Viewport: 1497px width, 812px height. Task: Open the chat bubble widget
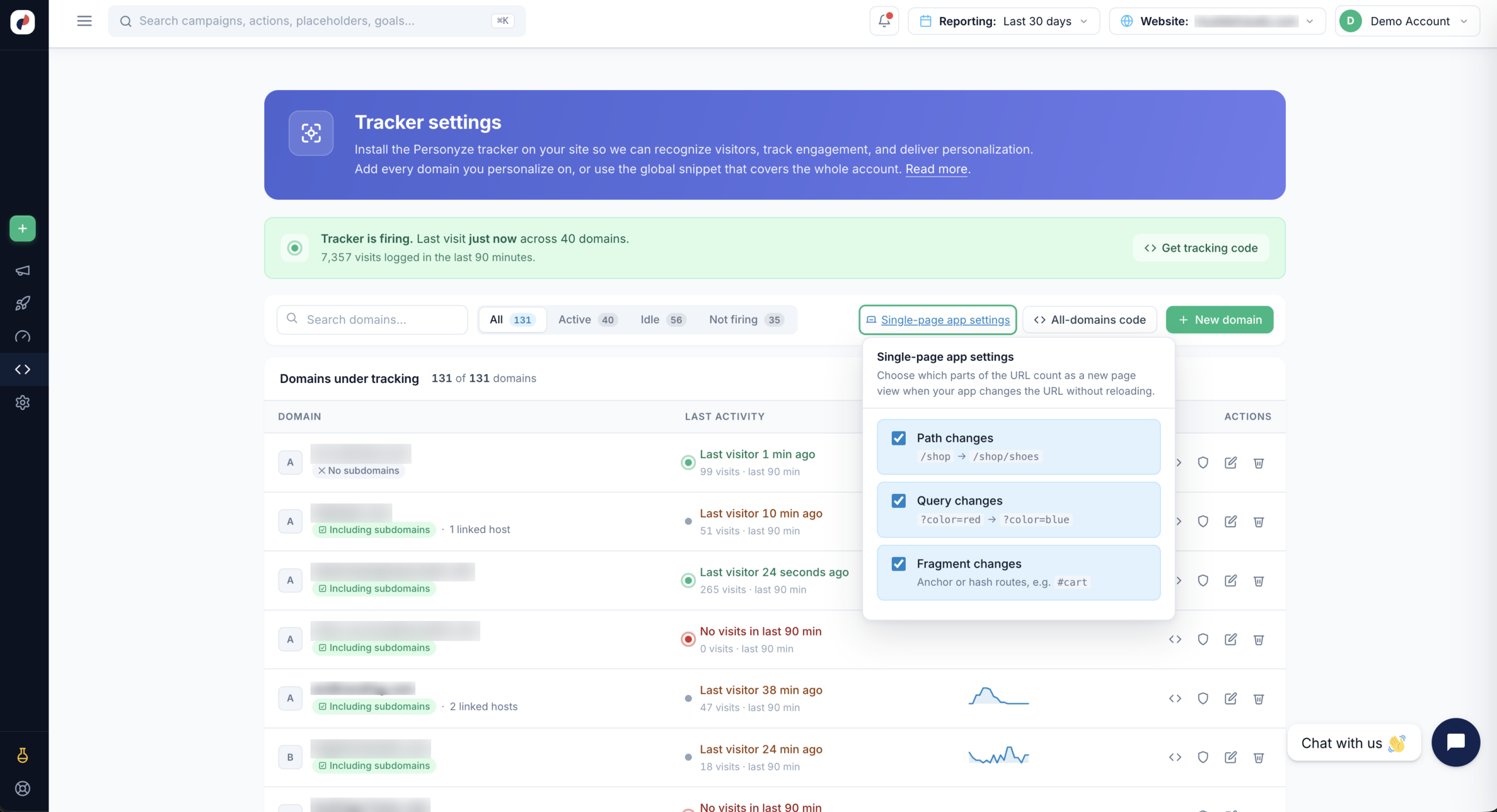[x=1455, y=742]
